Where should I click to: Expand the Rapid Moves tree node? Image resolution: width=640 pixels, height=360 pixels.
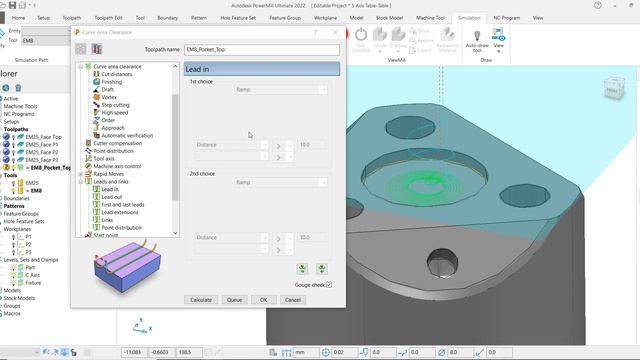click(x=81, y=174)
